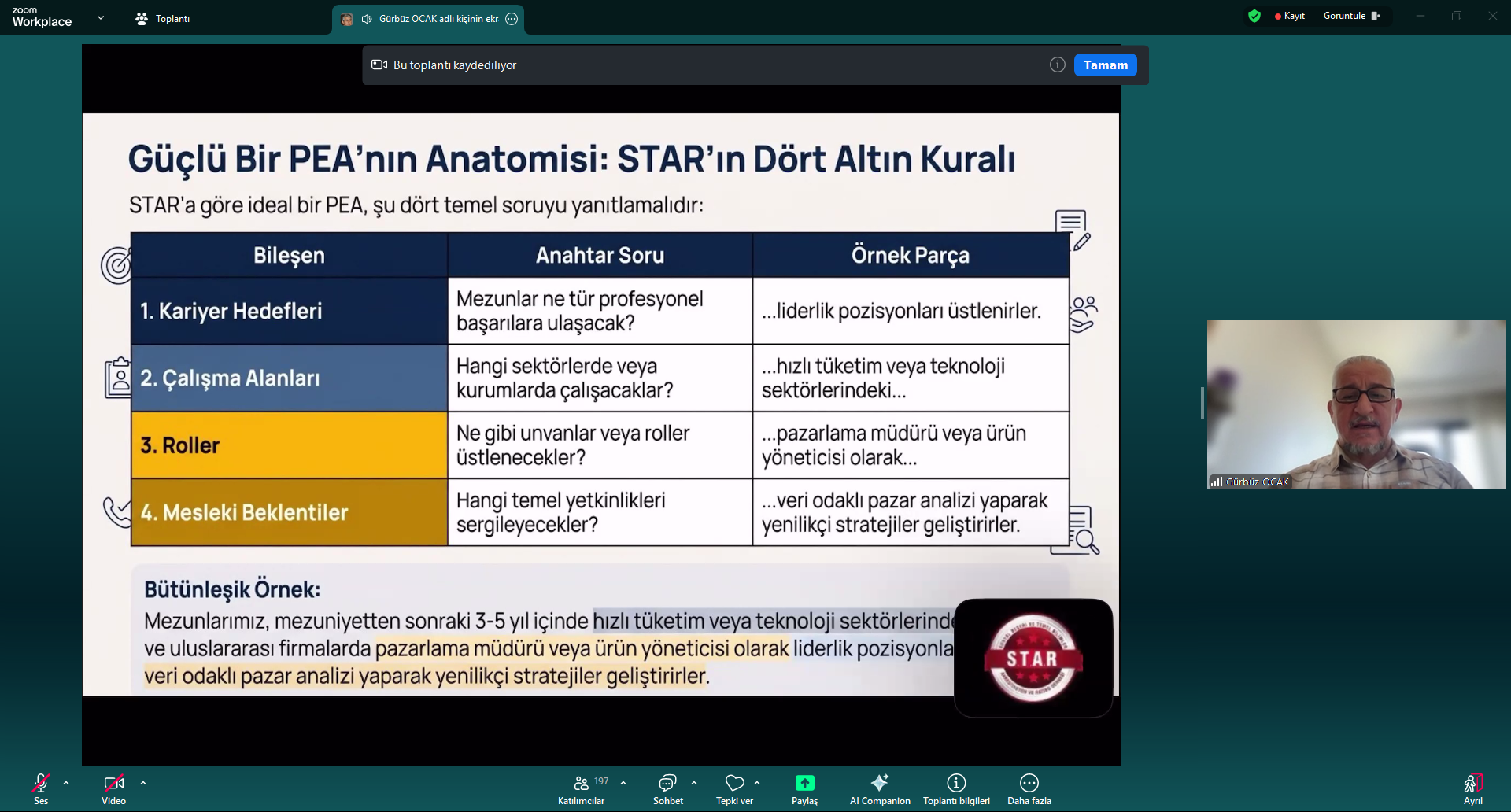This screenshot has height=812, width=1511.
Task: Switch to the Toplantı tab
Action: coord(163,19)
